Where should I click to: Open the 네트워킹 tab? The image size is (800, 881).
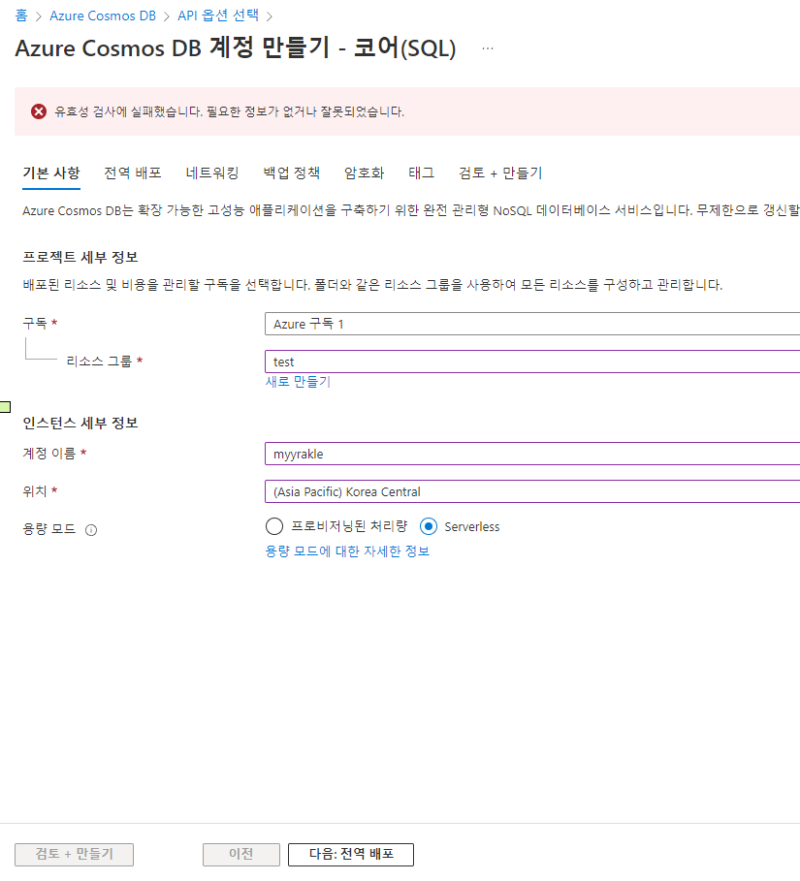pyautogui.click(x=212, y=173)
